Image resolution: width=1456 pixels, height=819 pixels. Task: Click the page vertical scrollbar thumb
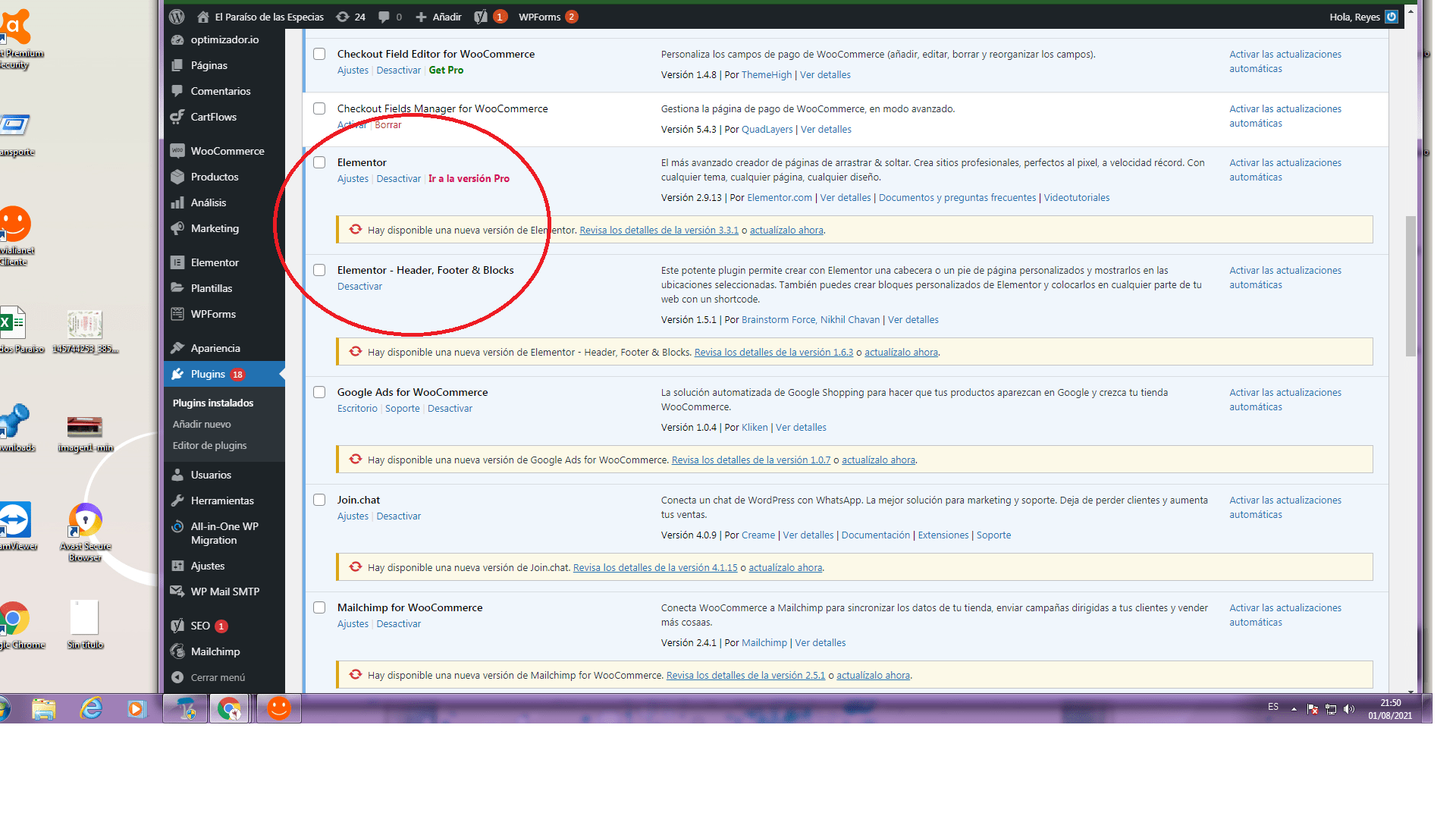1410,286
